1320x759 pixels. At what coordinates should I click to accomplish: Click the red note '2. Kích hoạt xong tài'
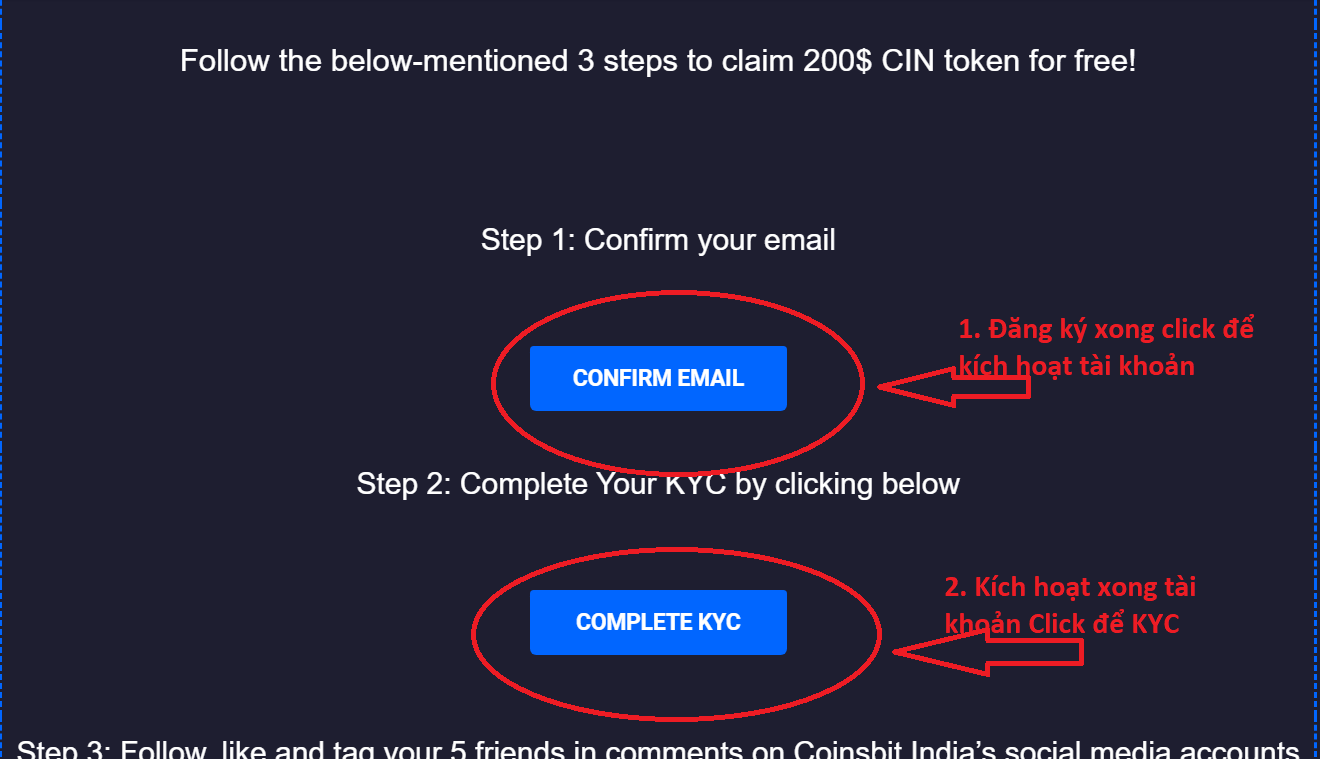click(x=1070, y=587)
